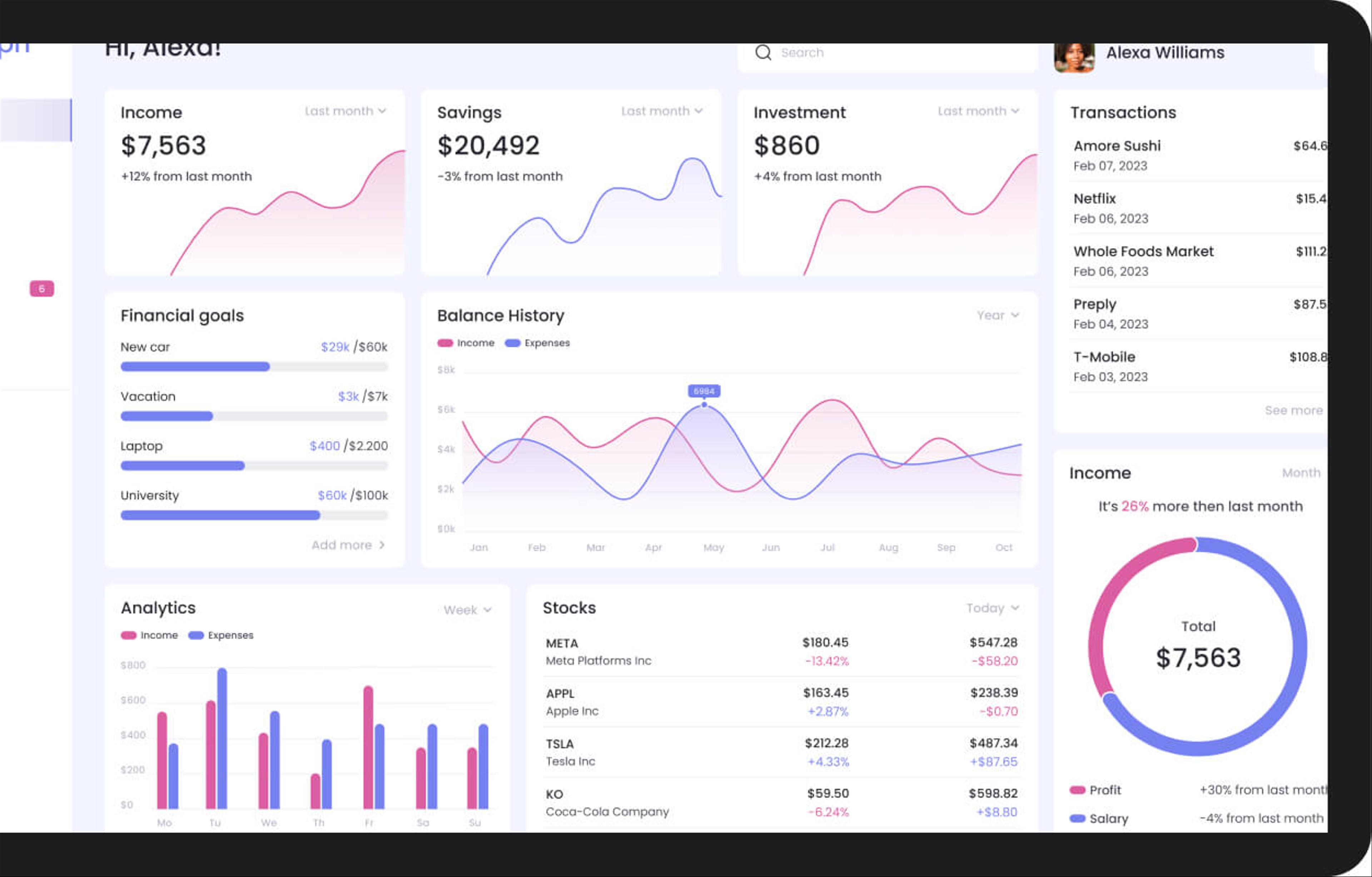The height and width of the screenshot is (877, 1372).
Task: Open Alexa Williams profile avatar
Action: 1074,58
